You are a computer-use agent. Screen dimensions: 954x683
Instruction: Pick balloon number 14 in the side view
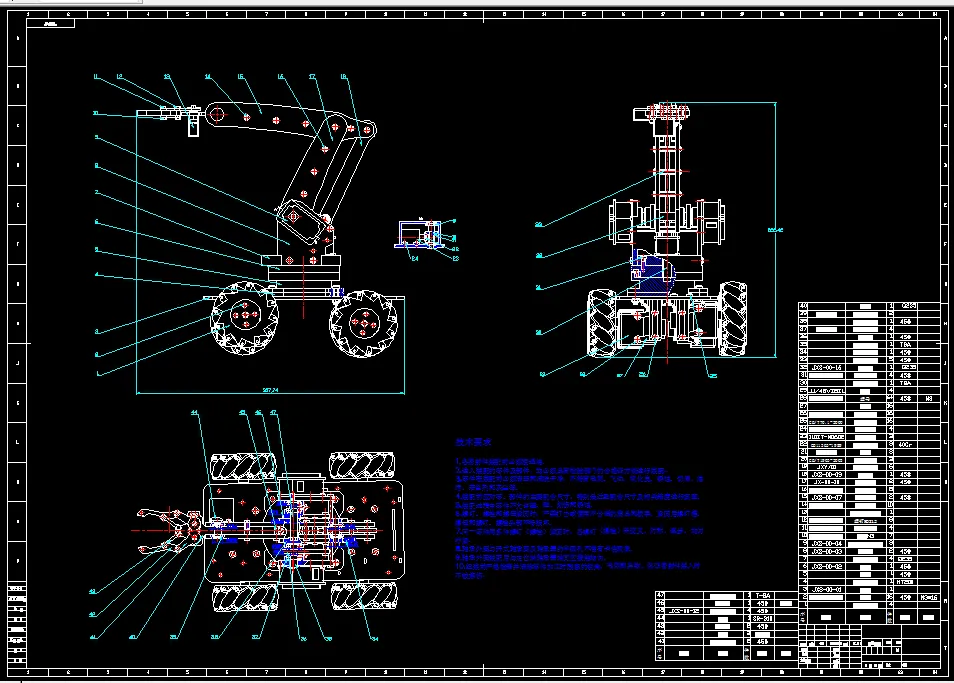(x=208, y=77)
